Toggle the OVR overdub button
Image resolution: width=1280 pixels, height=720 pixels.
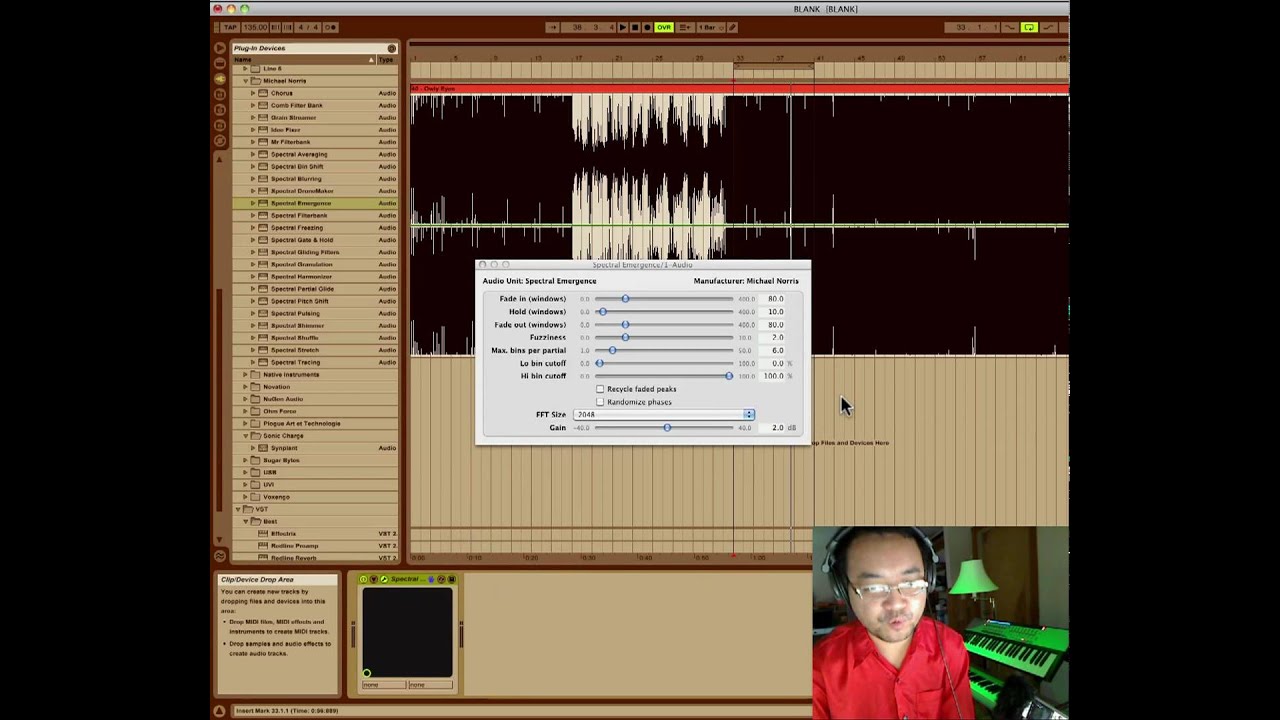point(664,27)
